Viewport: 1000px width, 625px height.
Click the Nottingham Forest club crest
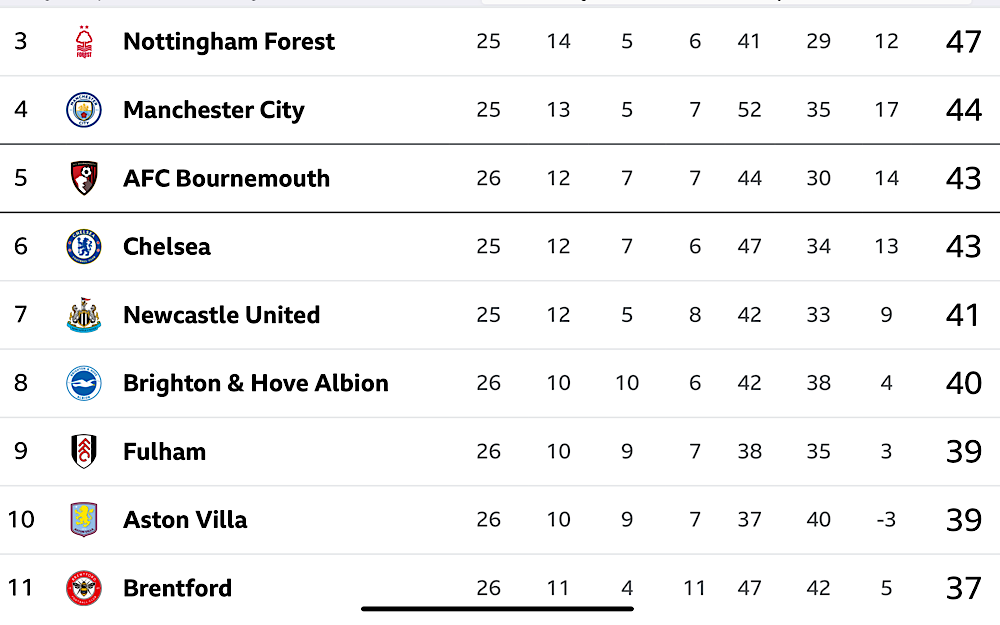point(84,41)
